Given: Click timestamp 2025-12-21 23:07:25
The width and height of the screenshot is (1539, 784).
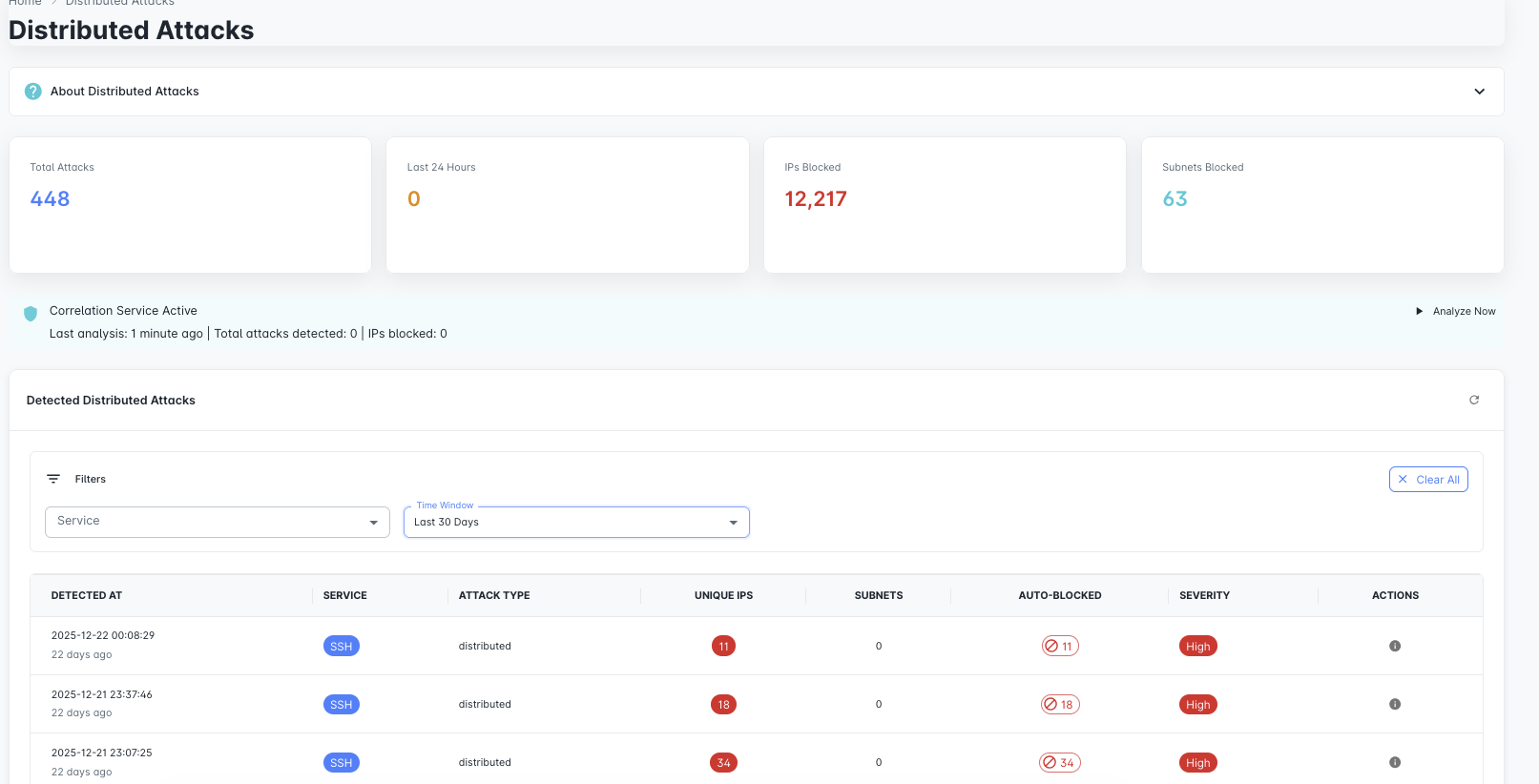Looking at the screenshot, I should [x=102, y=753].
